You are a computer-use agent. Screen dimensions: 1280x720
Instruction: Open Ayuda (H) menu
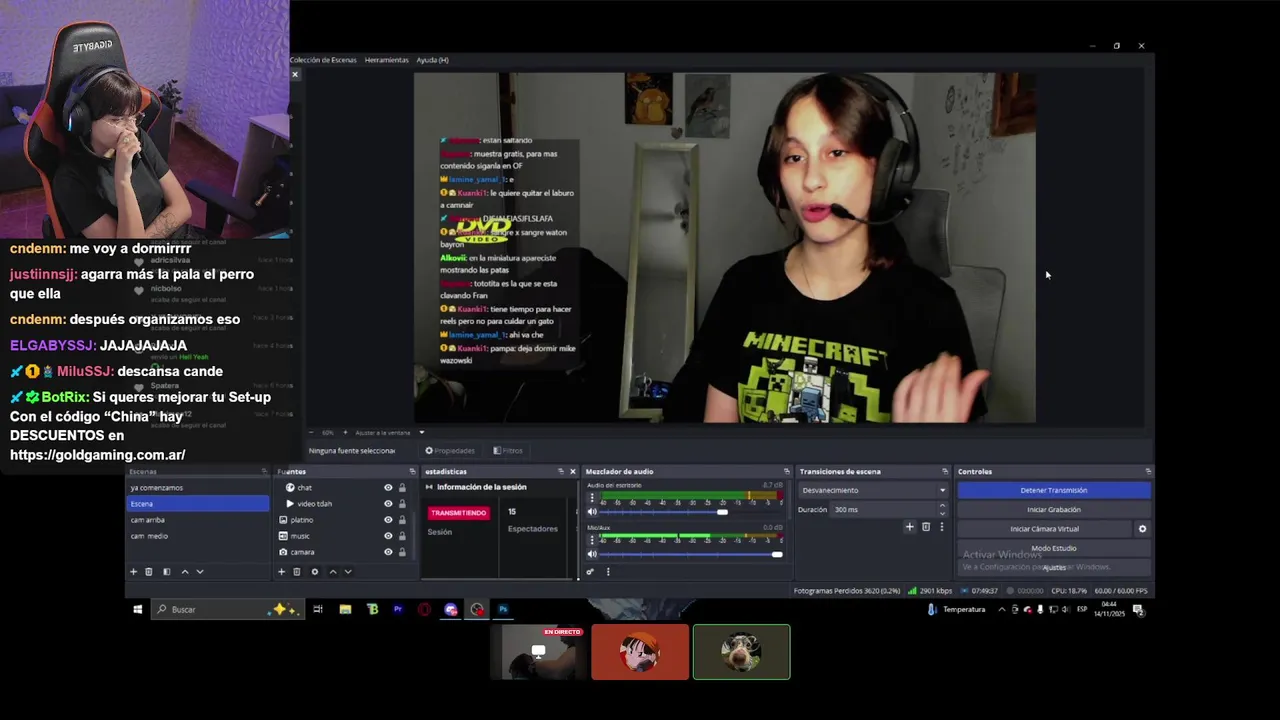click(433, 60)
